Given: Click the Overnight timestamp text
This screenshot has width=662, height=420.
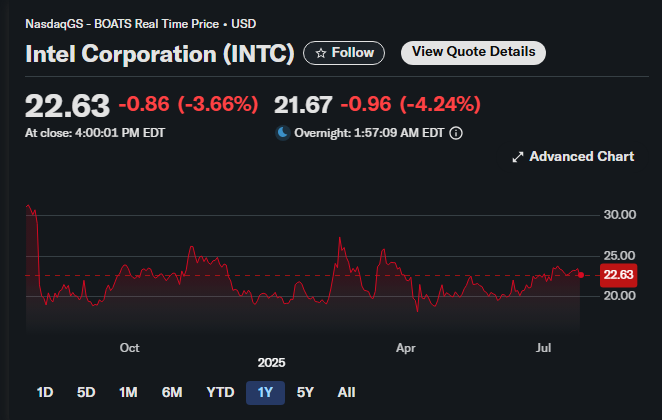Looking at the screenshot, I should tap(369, 133).
